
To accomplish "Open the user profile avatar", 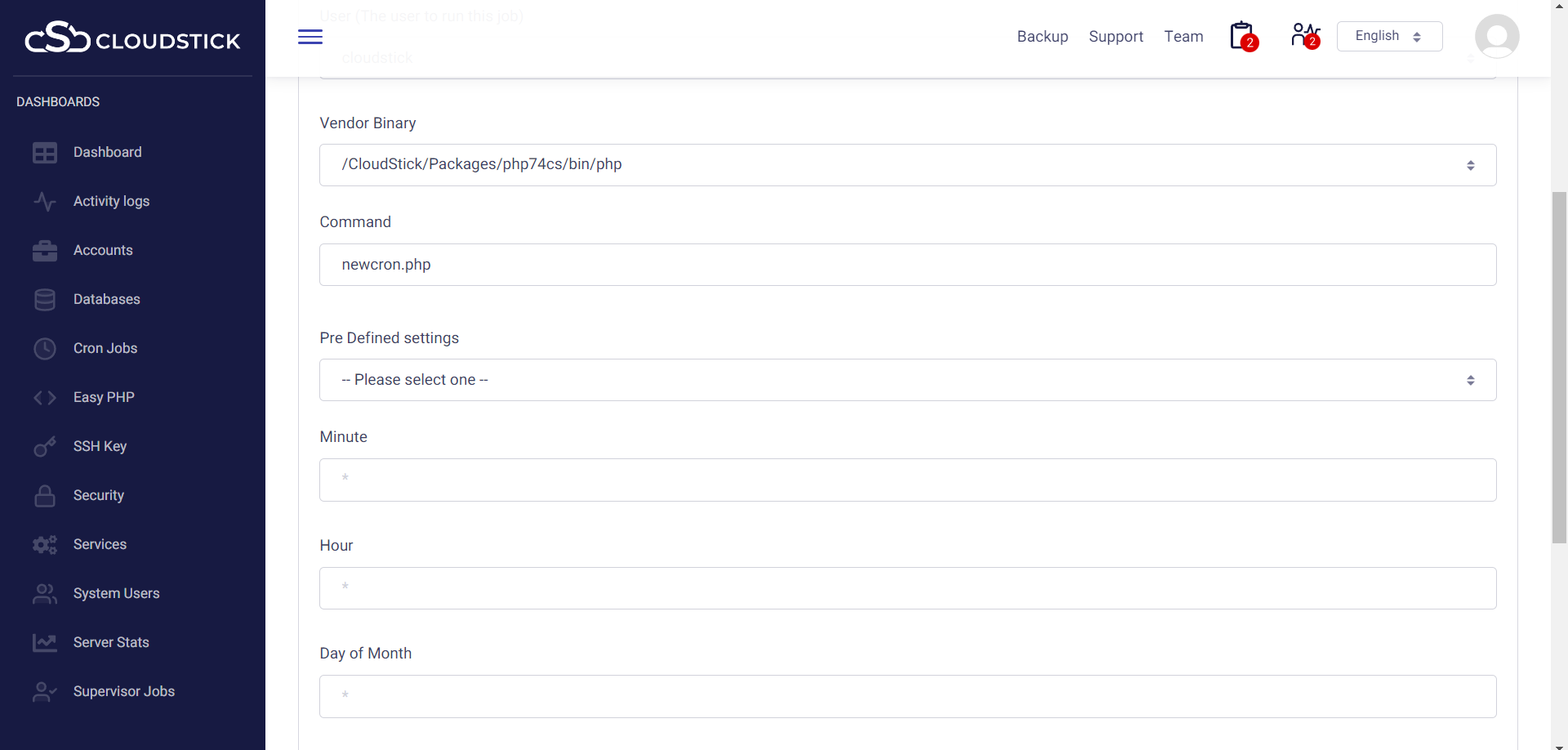I will pyautogui.click(x=1496, y=37).
